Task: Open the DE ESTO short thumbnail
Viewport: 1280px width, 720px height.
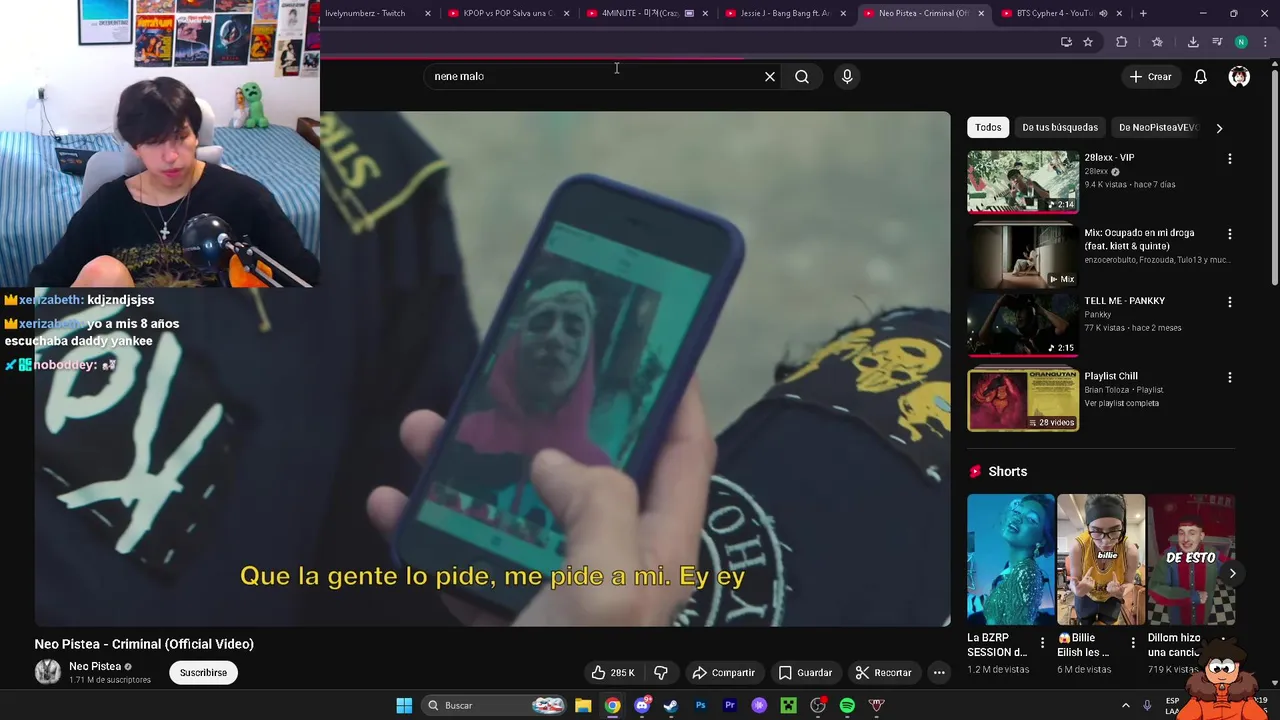Action: pyautogui.click(x=1191, y=560)
